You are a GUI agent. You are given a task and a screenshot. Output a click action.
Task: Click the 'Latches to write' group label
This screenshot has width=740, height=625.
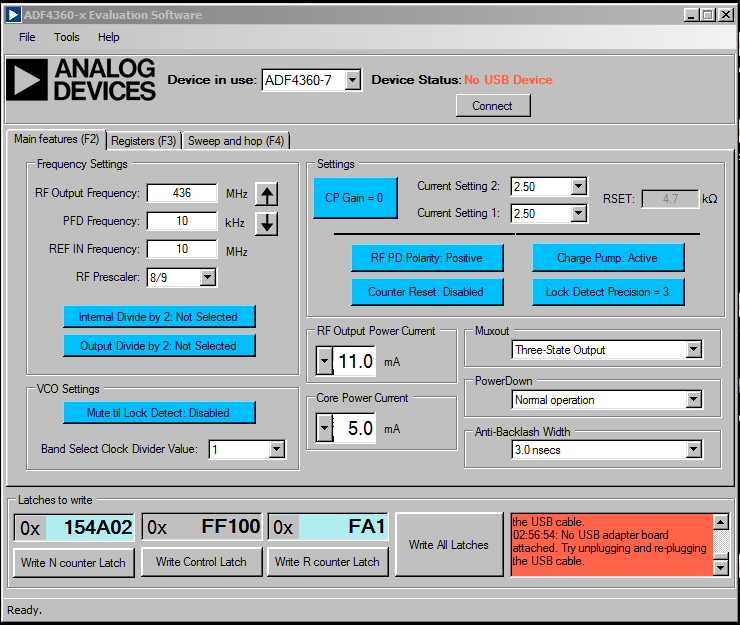(x=55, y=500)
